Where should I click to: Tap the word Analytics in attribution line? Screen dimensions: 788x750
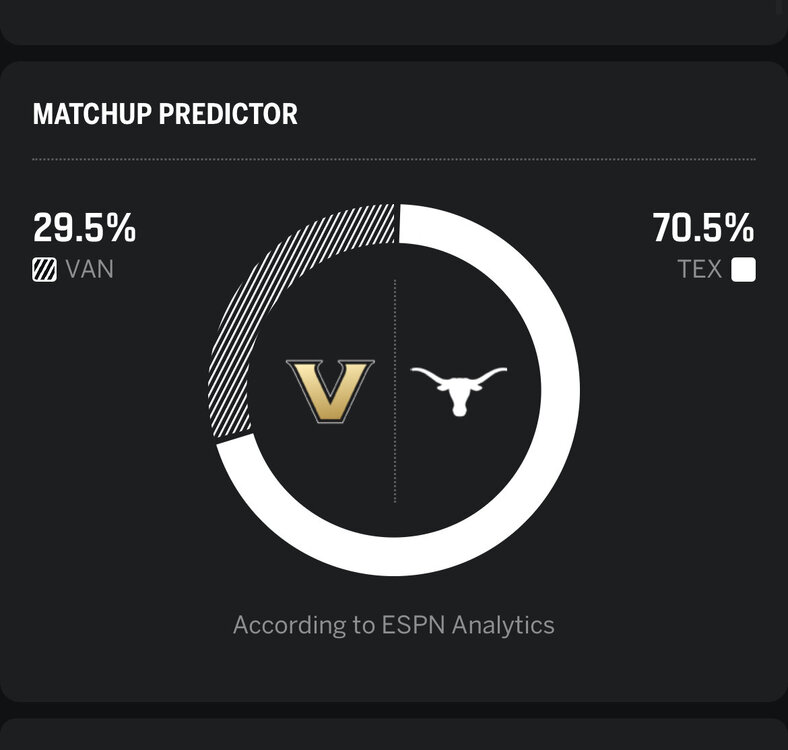(503, 626)
